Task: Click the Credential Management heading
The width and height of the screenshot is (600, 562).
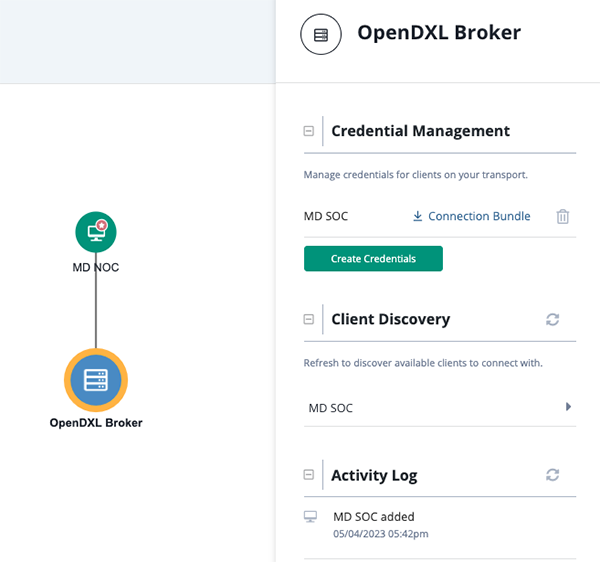Action: (x=420, y=131)
